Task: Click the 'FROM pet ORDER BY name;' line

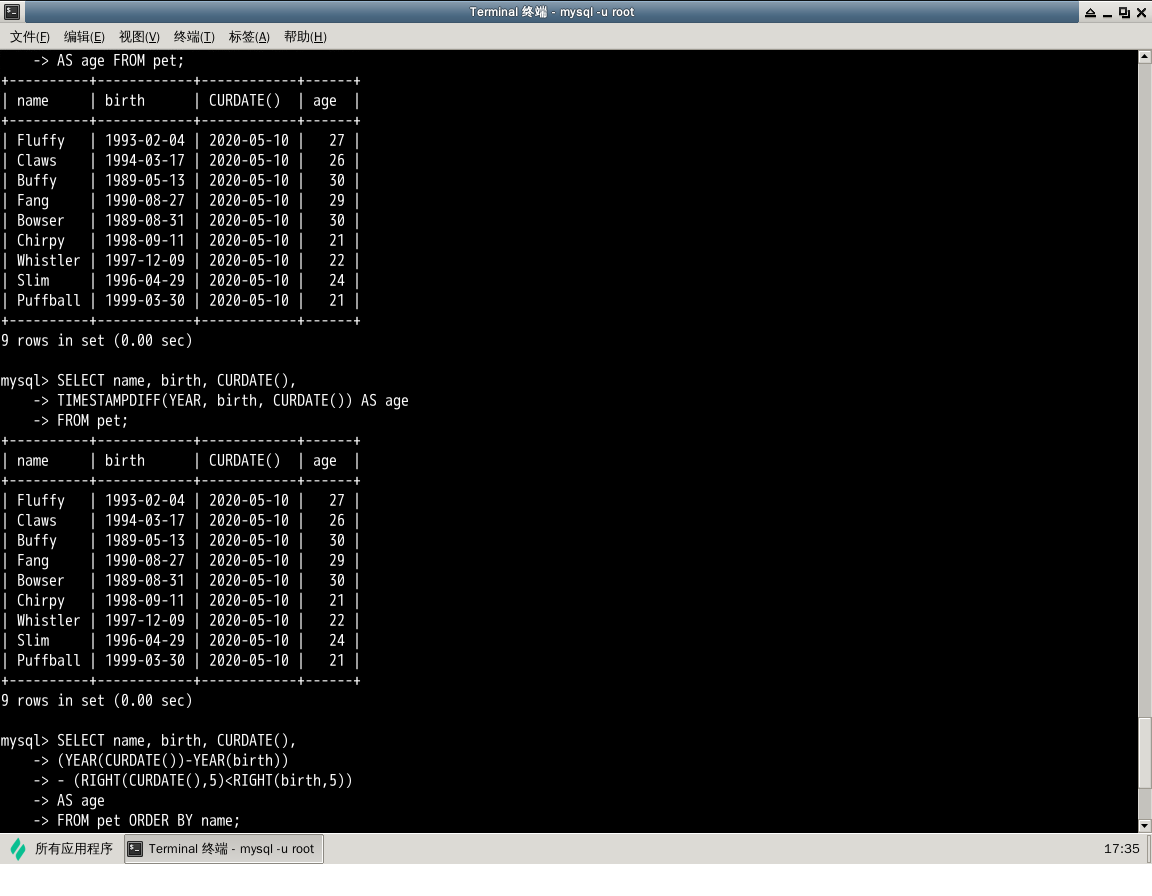Action: click(x=148, y=821)
